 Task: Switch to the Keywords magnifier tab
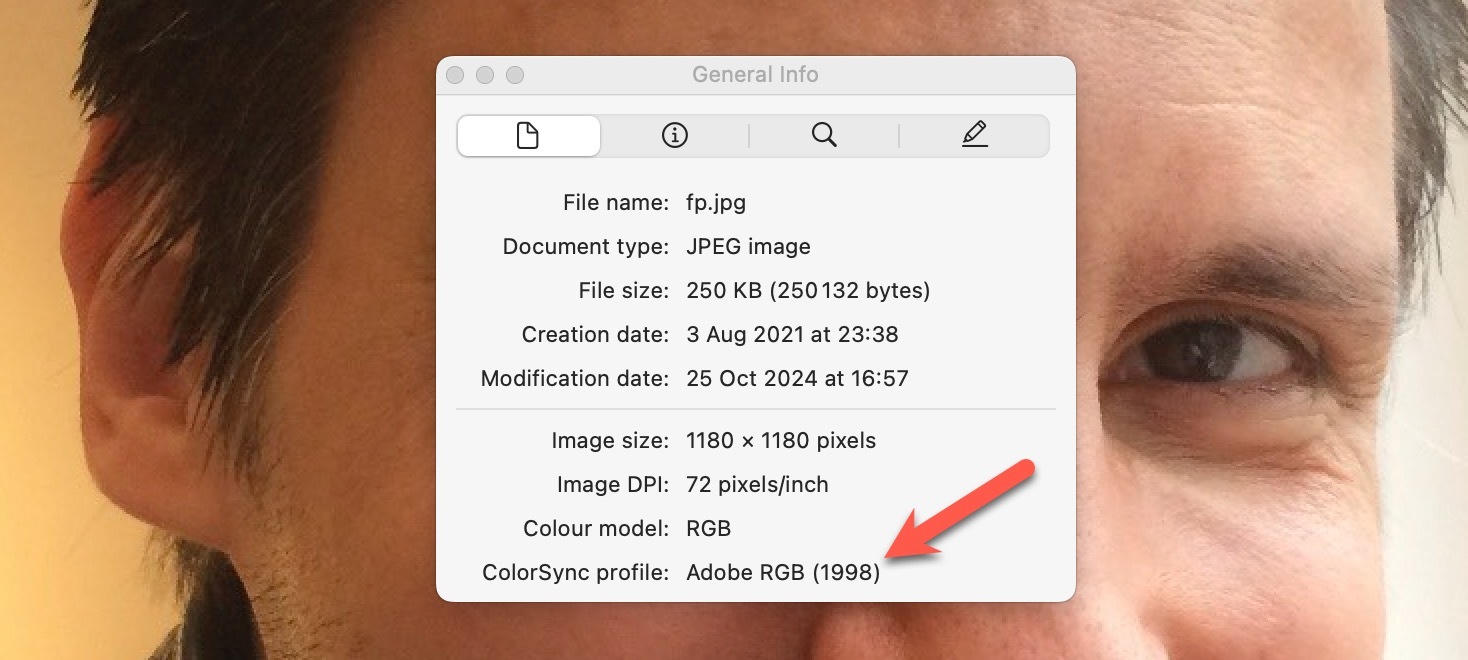[824, 136]
